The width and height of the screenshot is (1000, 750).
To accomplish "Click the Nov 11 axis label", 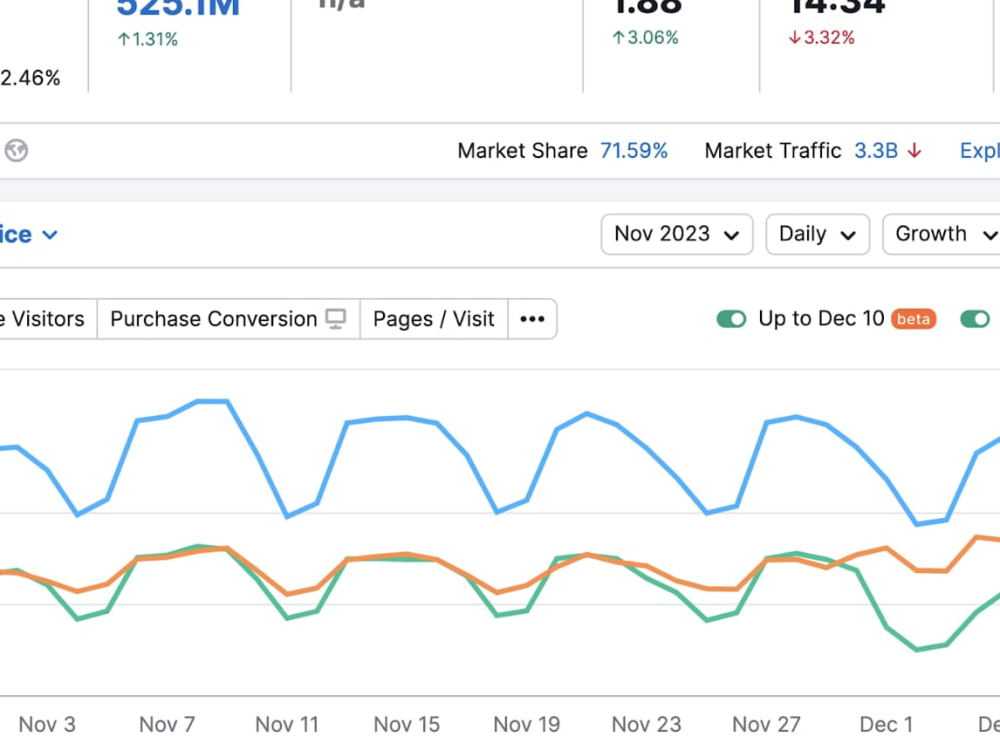I will (x=287, y=724).
